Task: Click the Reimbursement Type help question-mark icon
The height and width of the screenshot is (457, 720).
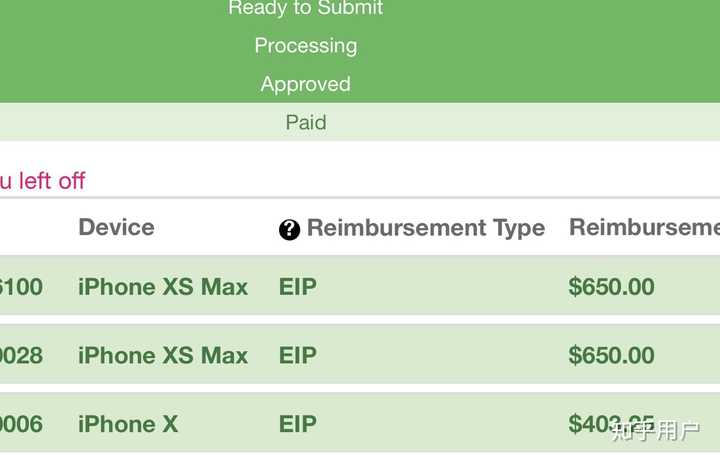Action: pyautogui.click(x=289, y=229)
